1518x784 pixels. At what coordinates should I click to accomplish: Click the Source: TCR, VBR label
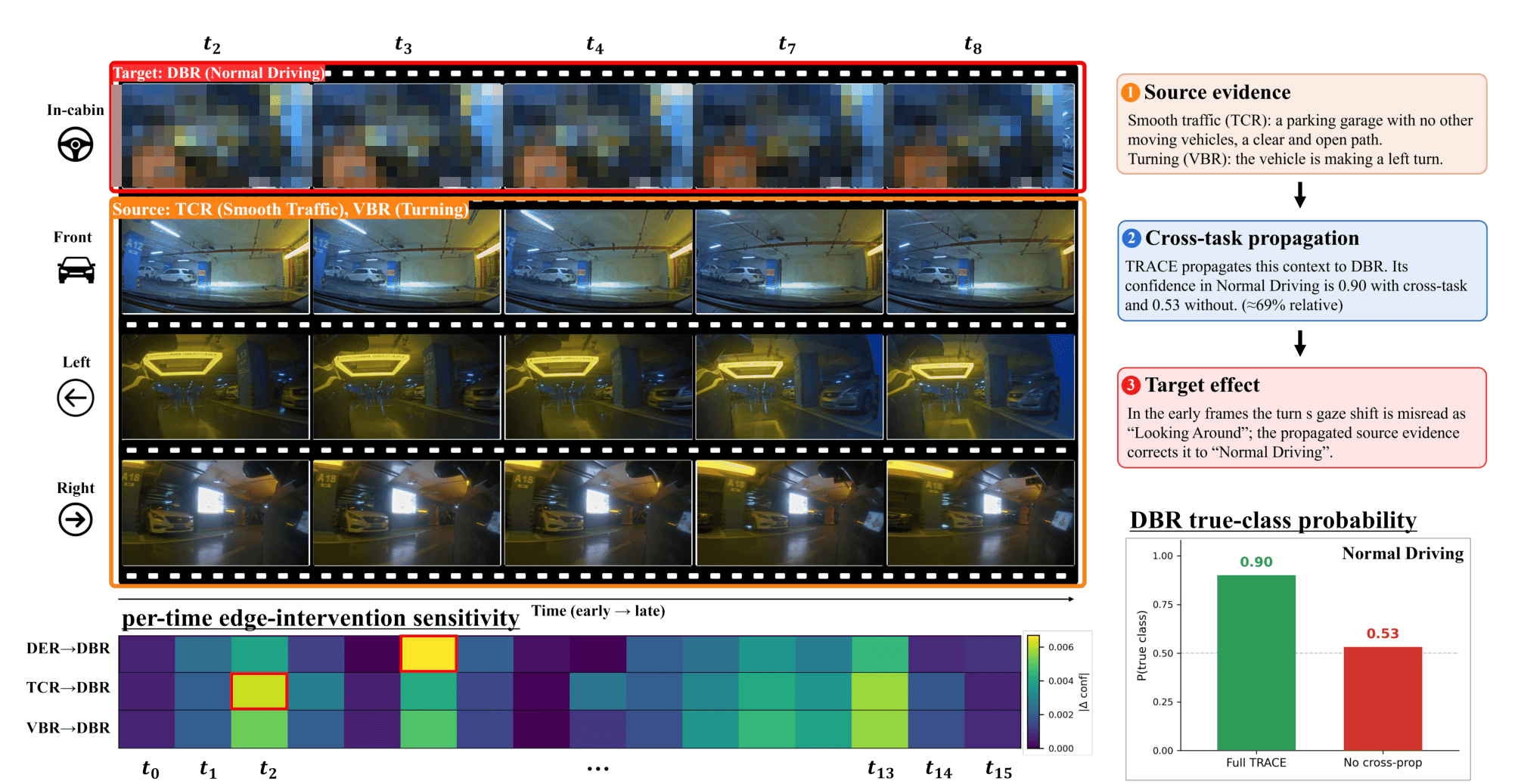(x=290, y=209)
